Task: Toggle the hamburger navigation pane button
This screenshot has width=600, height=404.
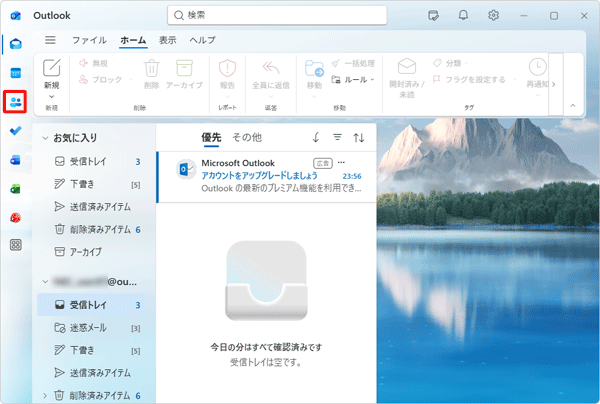Action: [x=50, y=40]
